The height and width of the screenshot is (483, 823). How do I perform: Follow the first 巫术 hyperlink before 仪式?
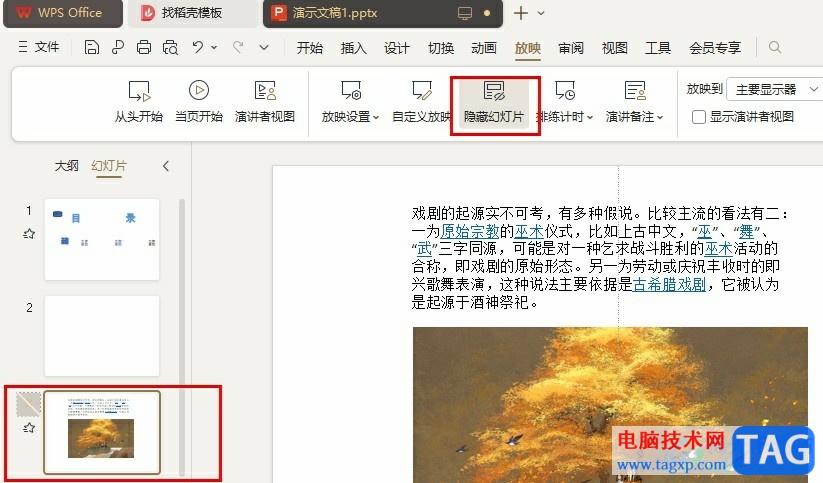(x=529, y=231)
